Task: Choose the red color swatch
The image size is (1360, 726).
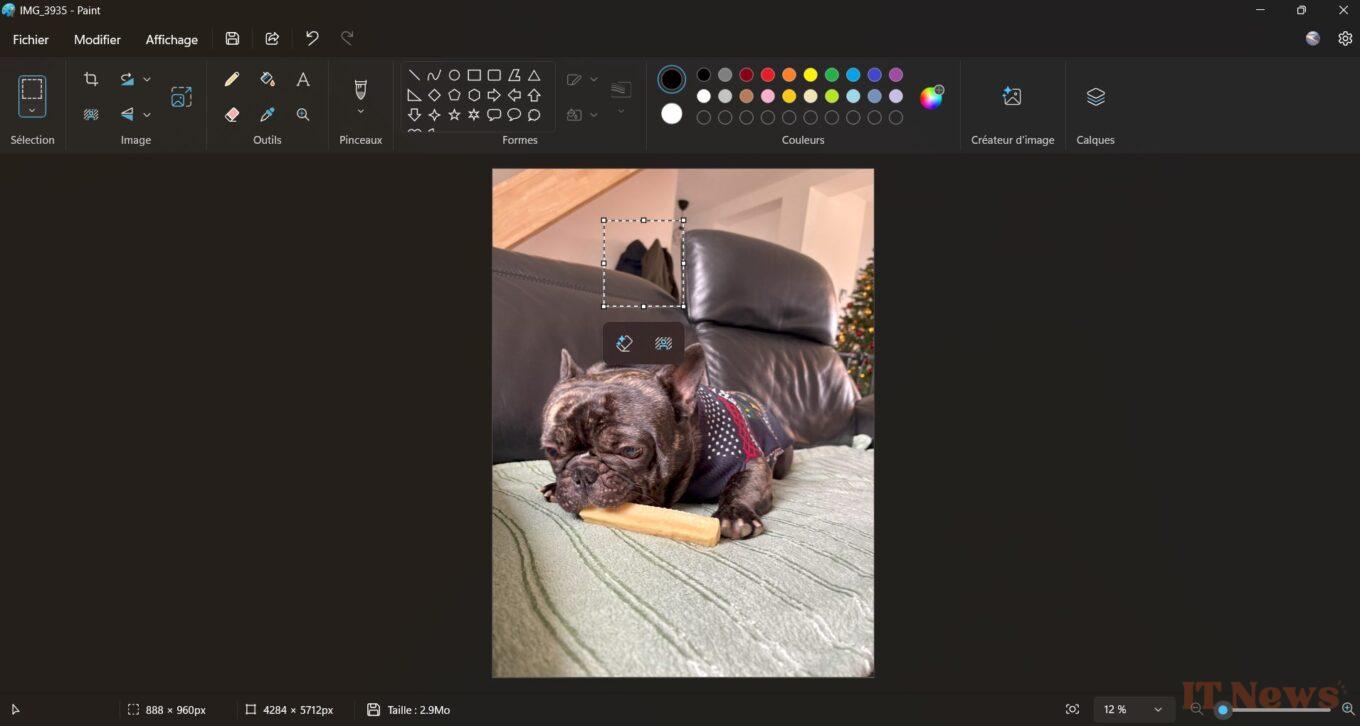Action: 768,75
